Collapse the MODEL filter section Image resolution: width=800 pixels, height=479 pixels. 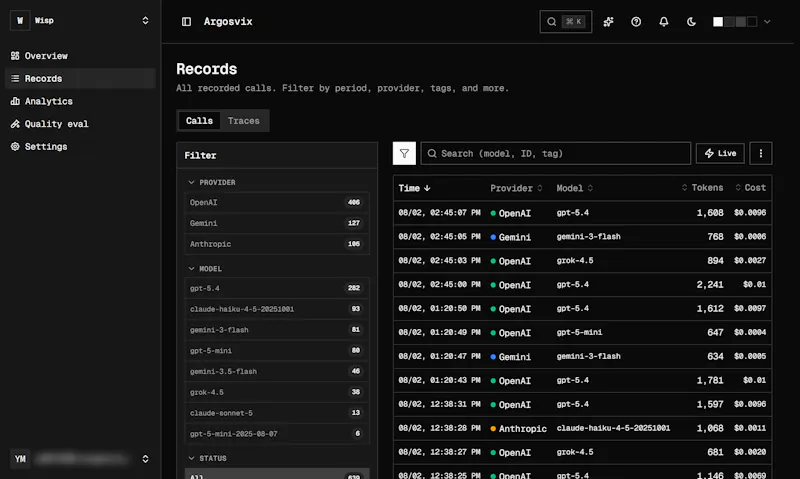pyautogui.click(x=205, y=268)
